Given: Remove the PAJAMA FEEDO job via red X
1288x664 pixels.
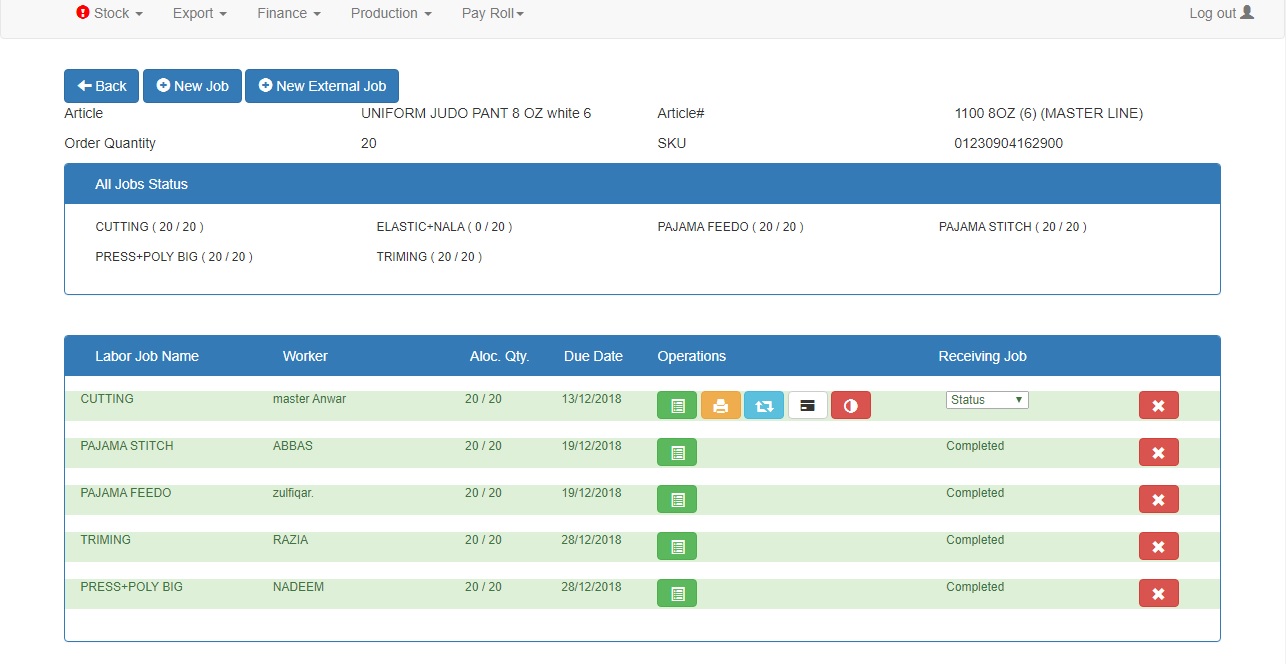Looking at the screenshot, I should coord(1158,499).
